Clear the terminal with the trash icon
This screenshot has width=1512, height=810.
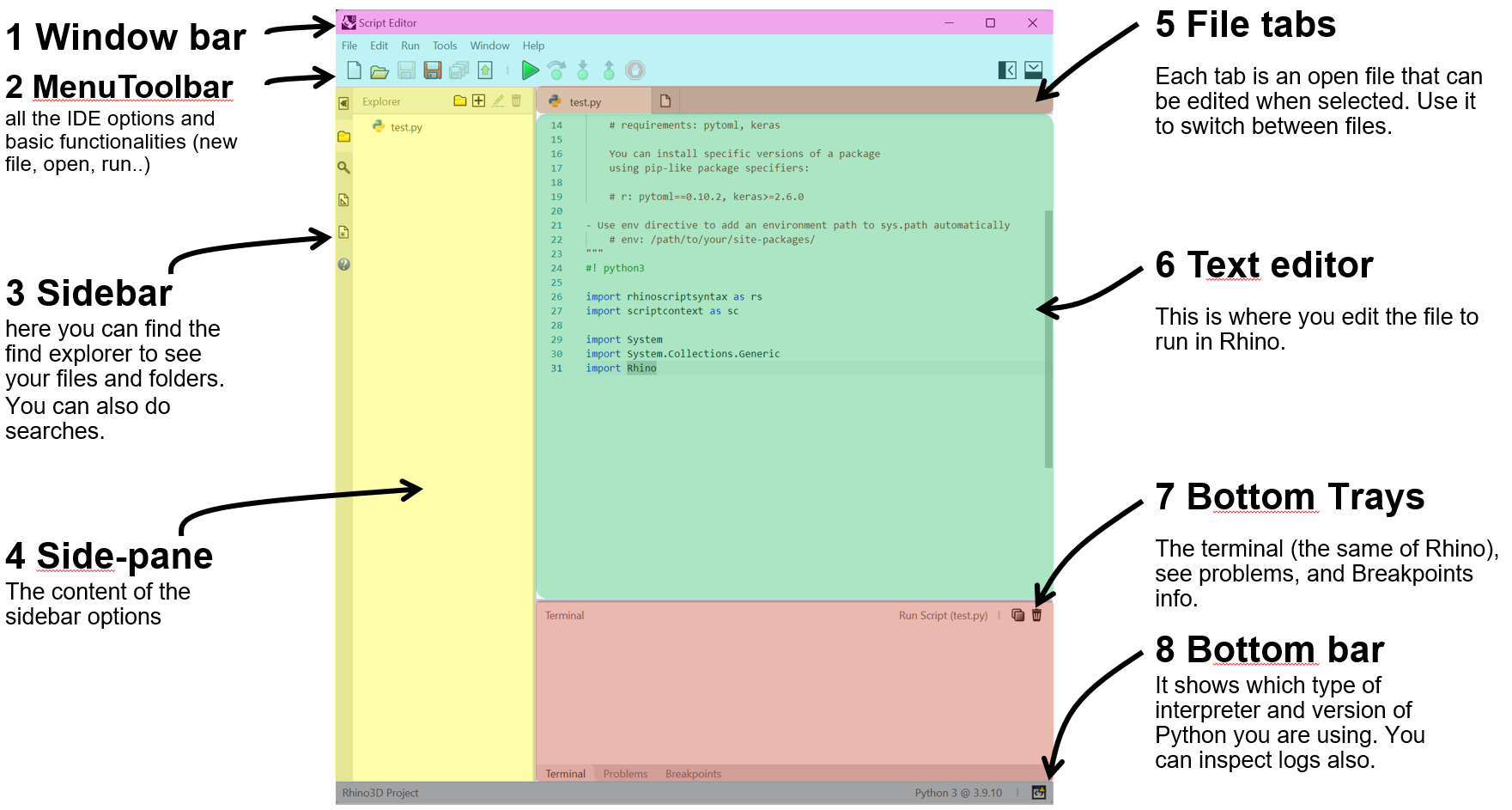coord(1036,615)
